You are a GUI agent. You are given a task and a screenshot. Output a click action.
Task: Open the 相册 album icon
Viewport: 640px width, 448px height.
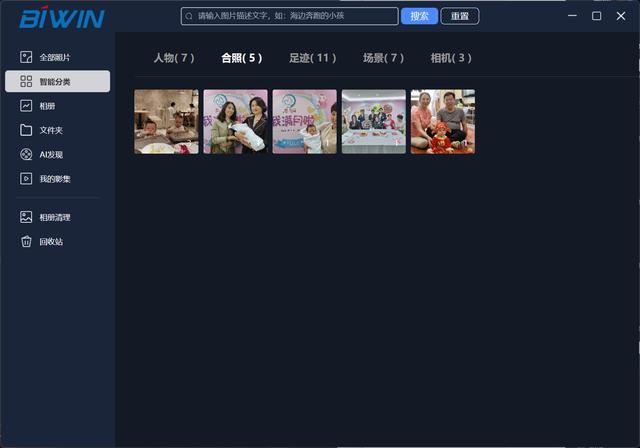point(26,106)
